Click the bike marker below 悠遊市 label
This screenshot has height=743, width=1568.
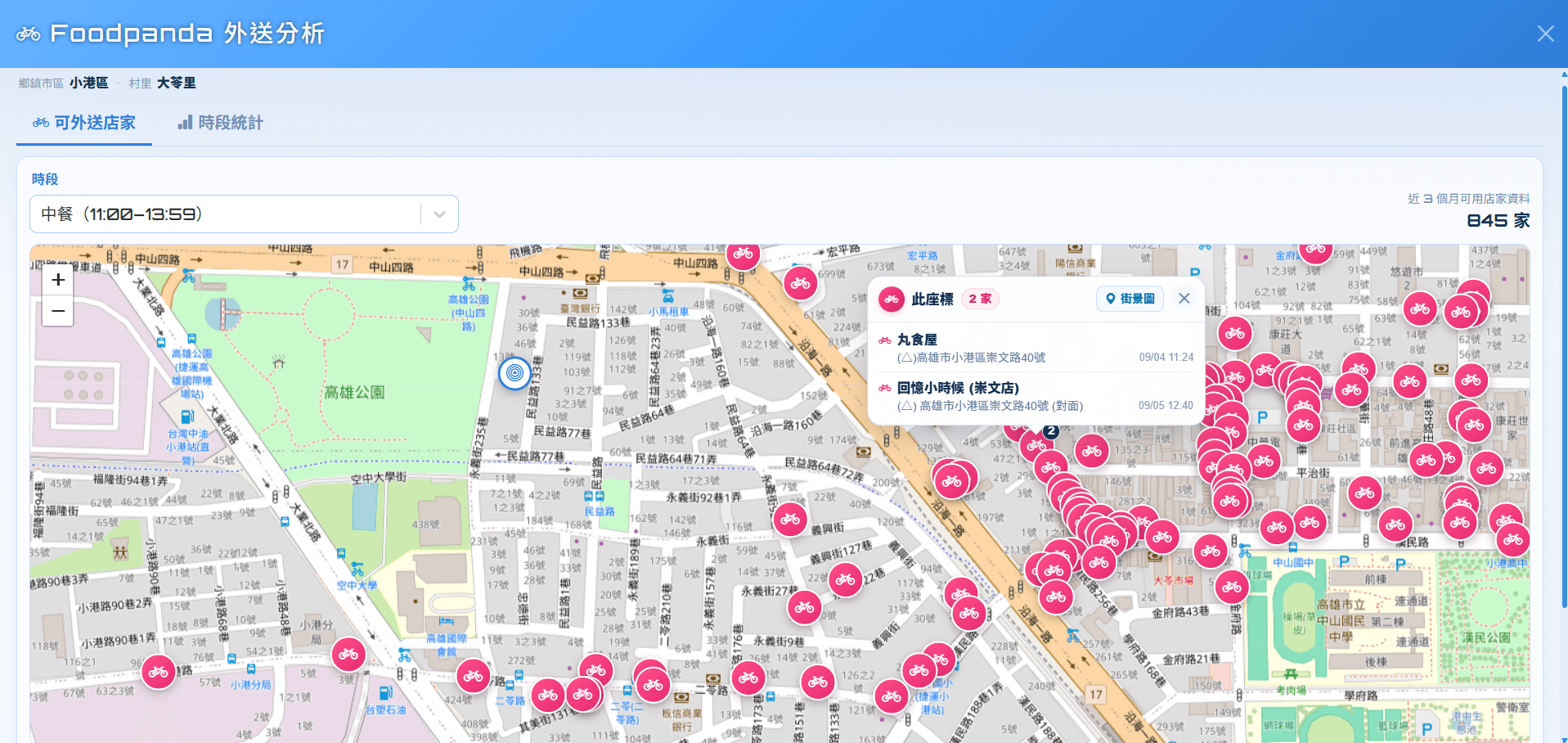coord(1421,309)
